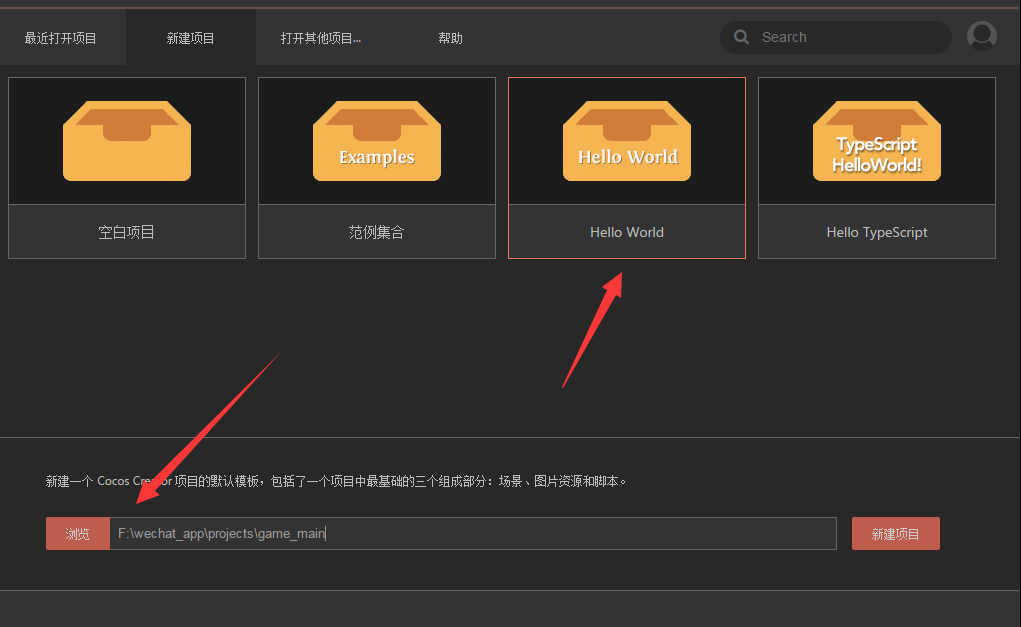Choose the Examples folder icon template
Screen dimensions: 1021x627
[377, 140]
